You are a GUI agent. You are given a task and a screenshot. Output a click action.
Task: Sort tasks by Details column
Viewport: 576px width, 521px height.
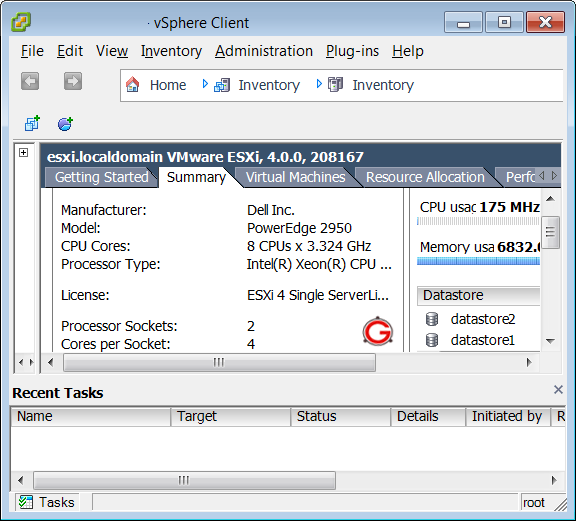click(428, 416)
